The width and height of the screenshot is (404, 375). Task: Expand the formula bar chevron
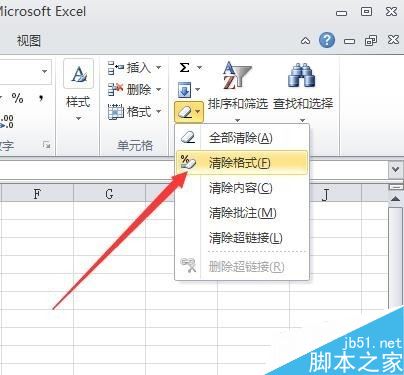(x=395, y=169)
